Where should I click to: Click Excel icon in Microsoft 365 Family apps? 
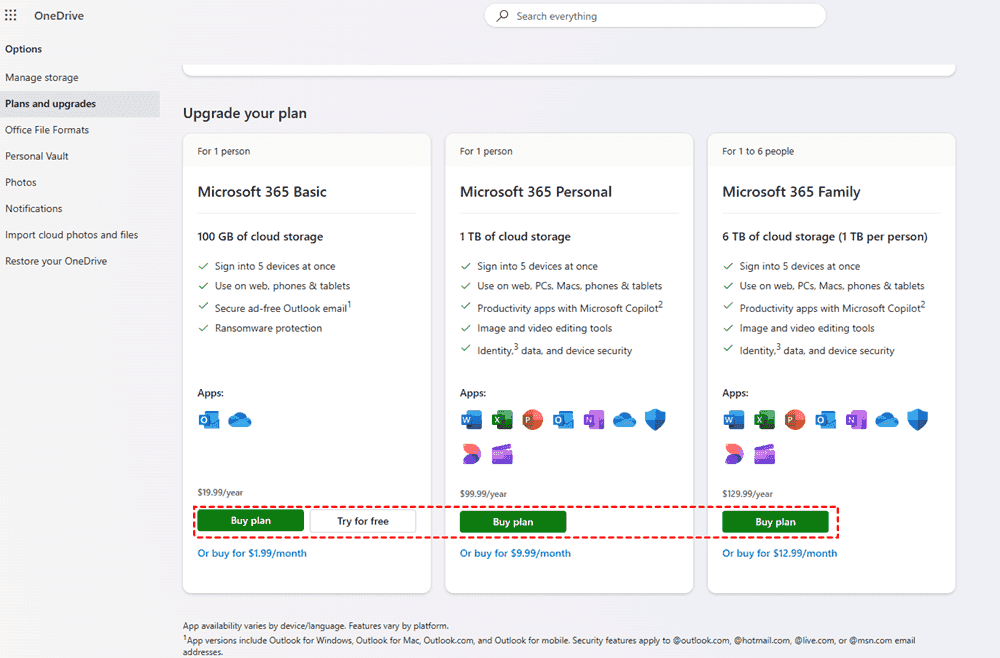[764, 420]
